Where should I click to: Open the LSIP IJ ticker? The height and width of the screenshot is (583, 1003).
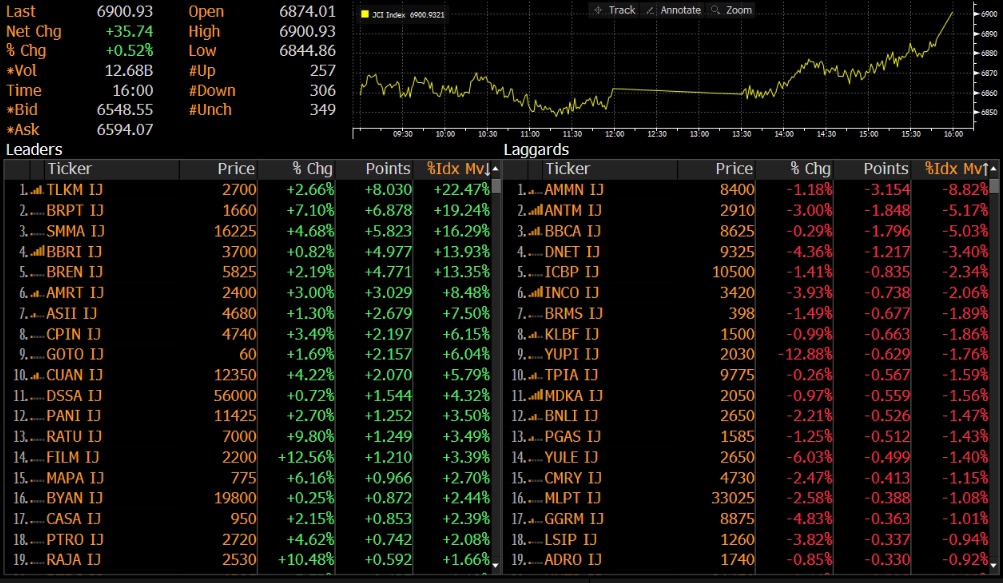(x=571, y=539)
